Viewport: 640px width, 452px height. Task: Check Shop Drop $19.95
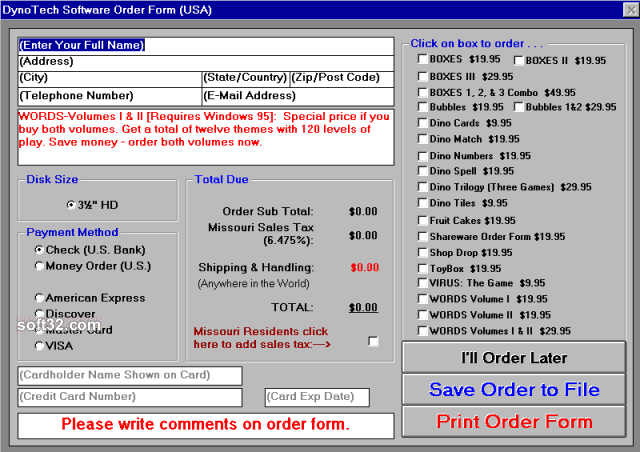[422, 253]
